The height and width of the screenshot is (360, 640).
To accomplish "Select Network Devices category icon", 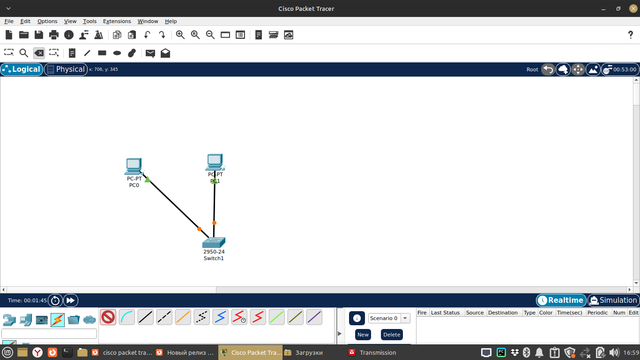I will tap(9, 320).
